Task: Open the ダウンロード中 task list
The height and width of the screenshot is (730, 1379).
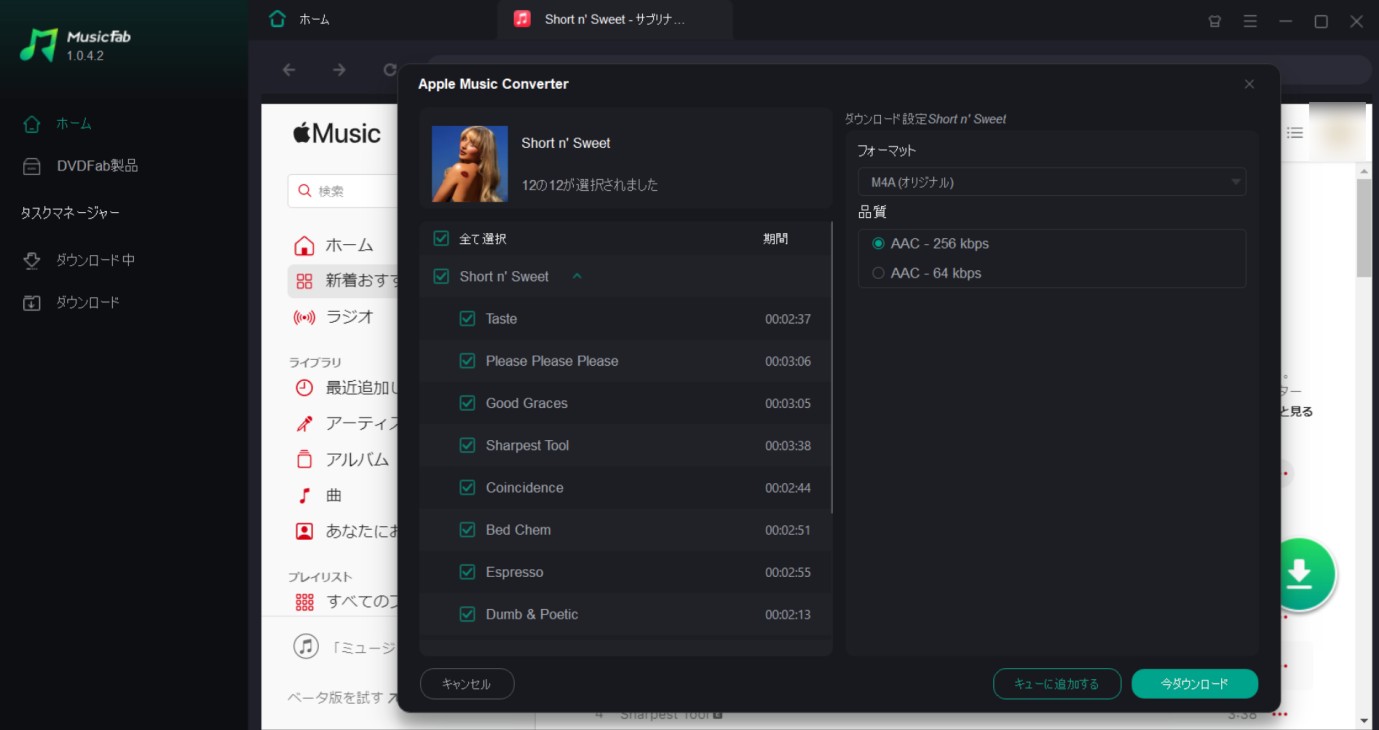Action: [78, 260]
